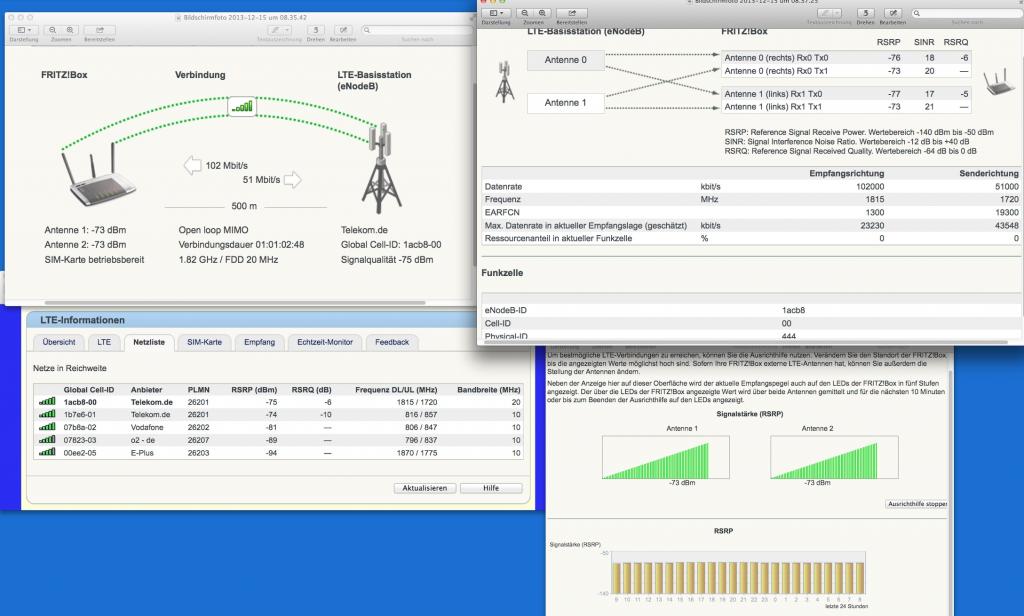Screen dimensions: 1024x616
Task: Click the signal bars icon for the Vodafone row
Action: pyautogui.click(x=47, y=427)
